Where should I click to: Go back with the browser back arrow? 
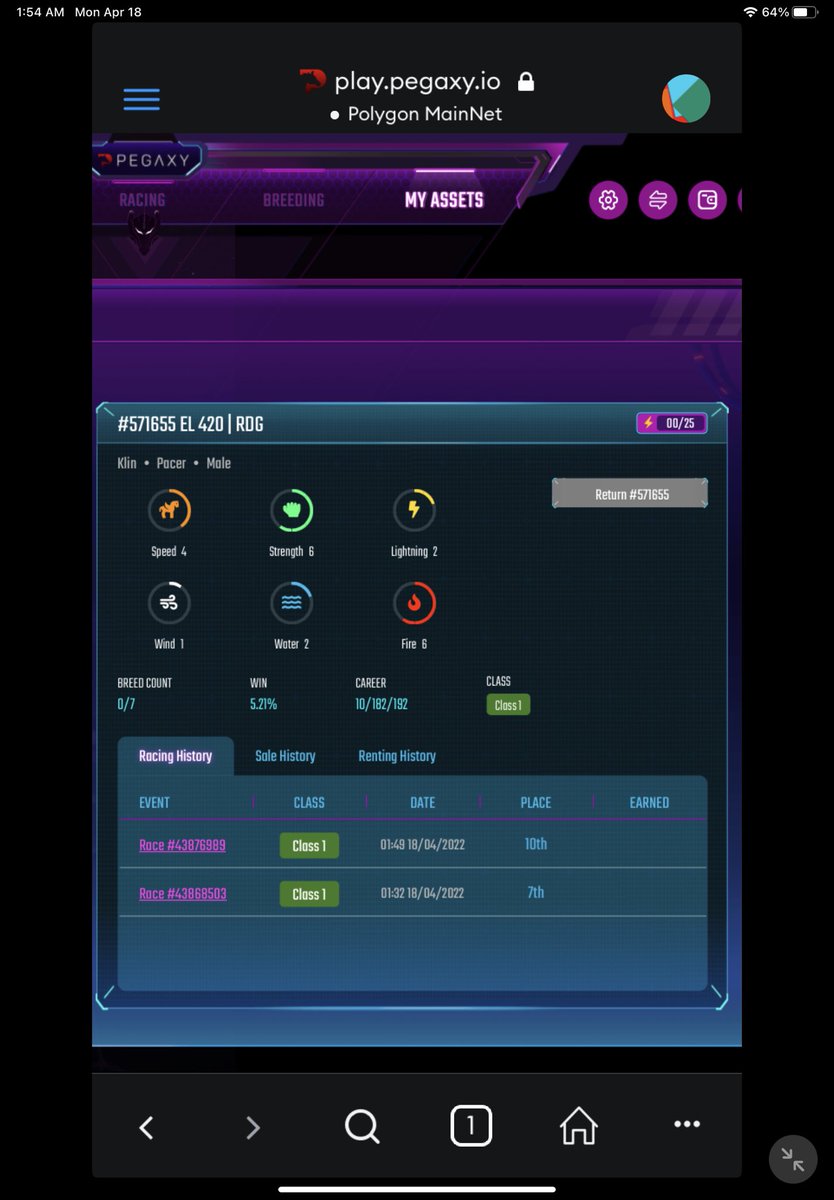(x=146, y=1127)
